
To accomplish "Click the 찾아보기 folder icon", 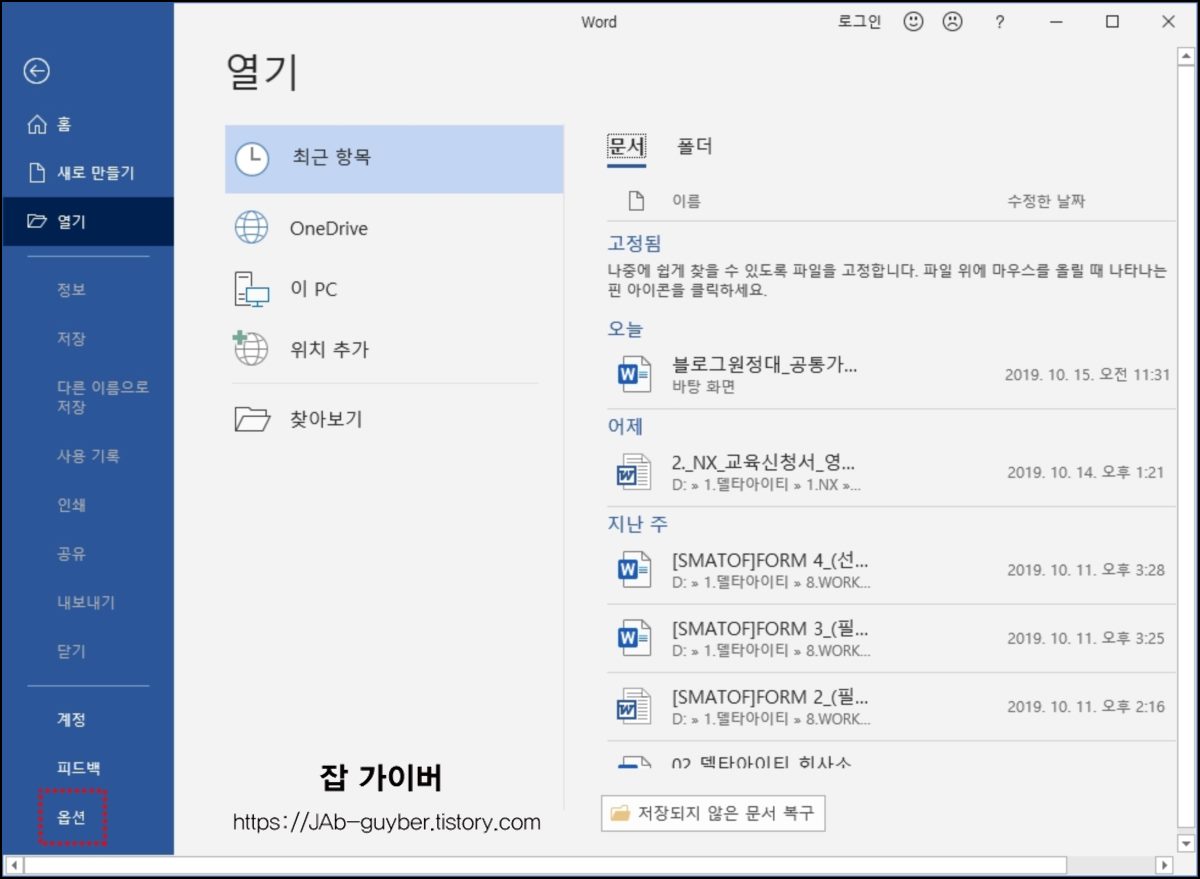I will click(252, 419).
